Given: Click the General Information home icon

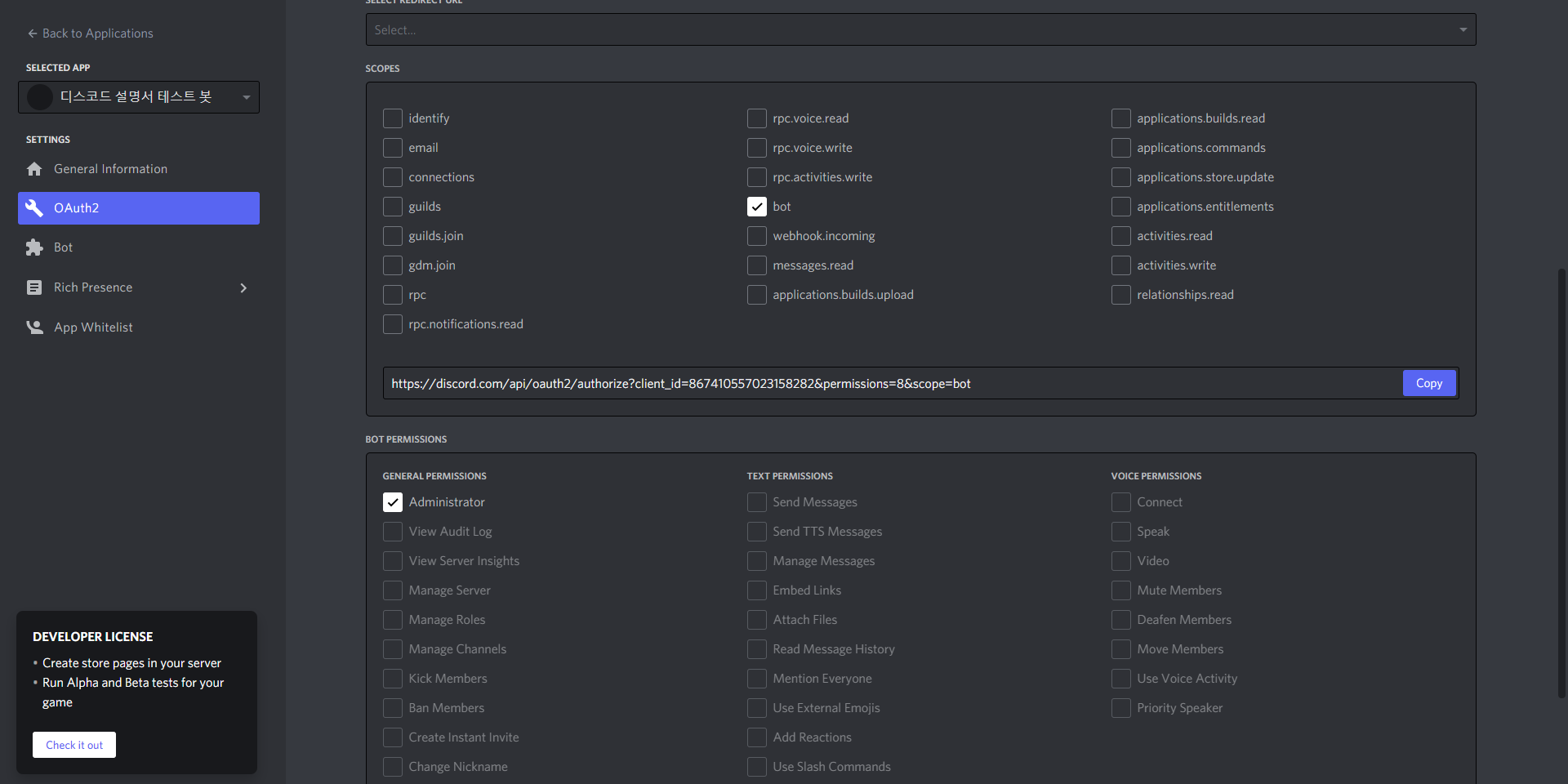Looking at the screenshot, I should [34, 169].
